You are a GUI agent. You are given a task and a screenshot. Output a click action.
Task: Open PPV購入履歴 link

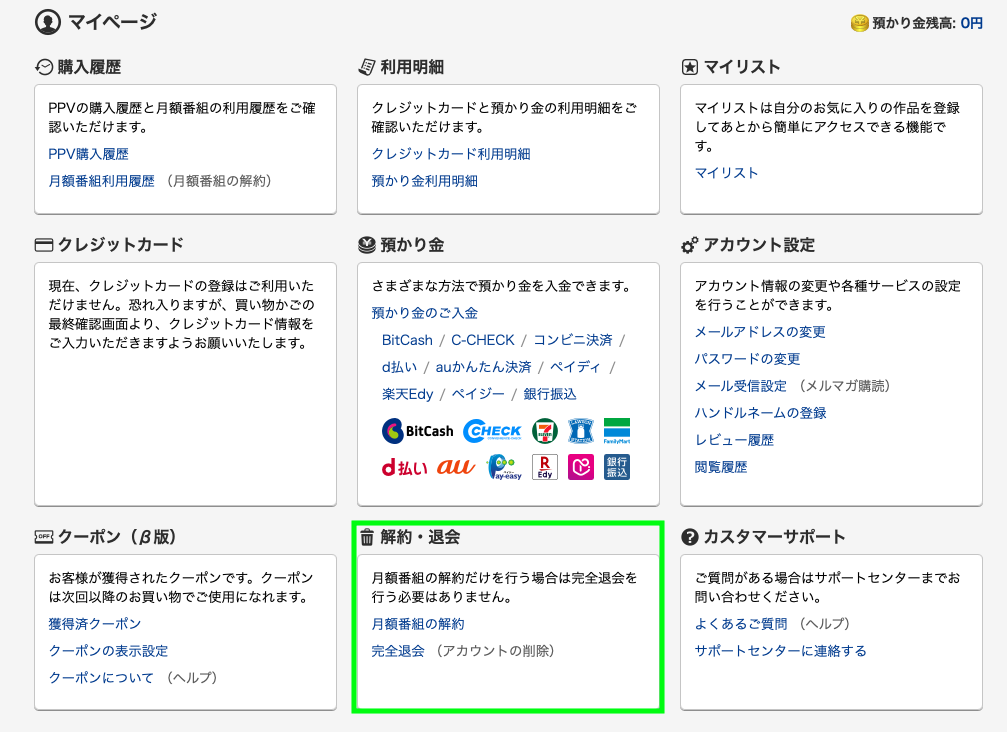[88, 154]
